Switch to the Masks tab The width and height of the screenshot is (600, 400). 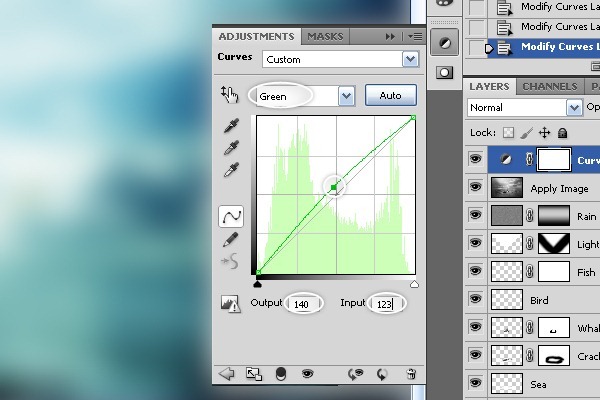tap(325, 37)
